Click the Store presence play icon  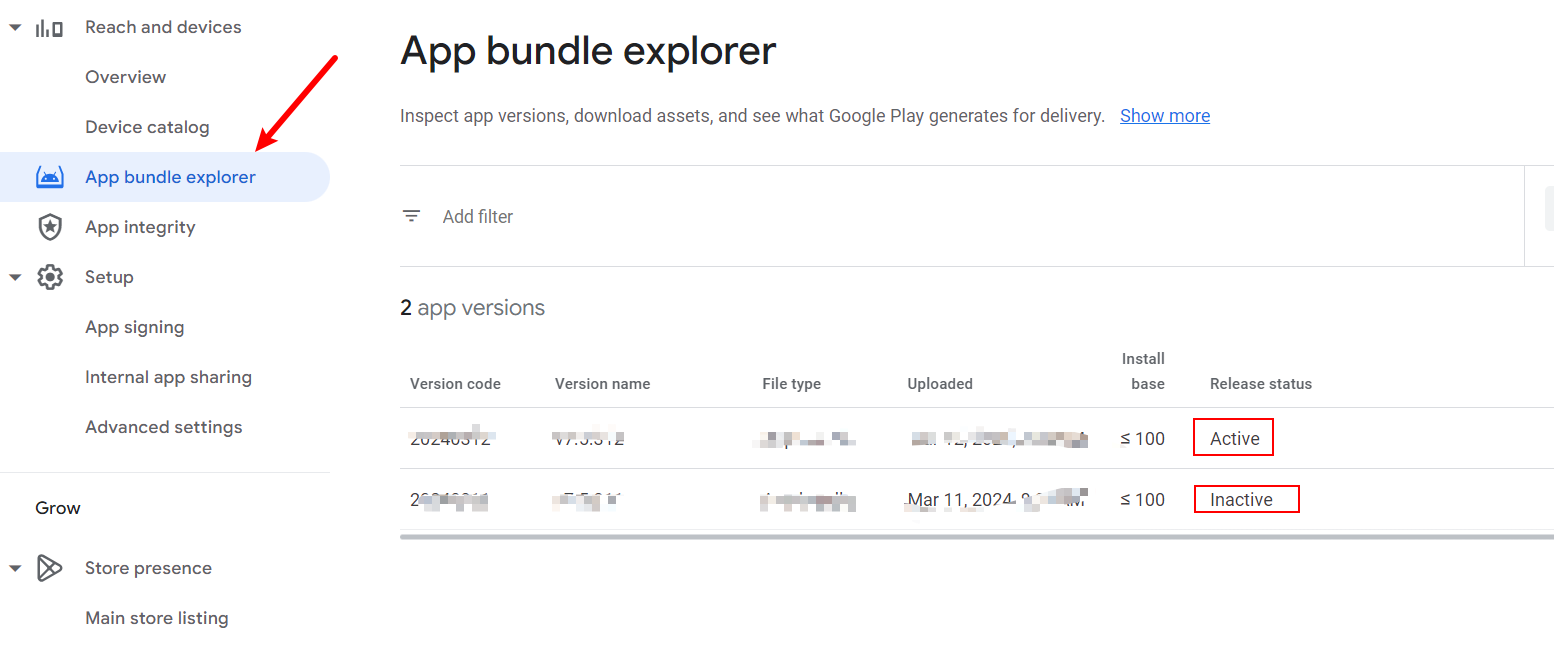click(49, 568)
